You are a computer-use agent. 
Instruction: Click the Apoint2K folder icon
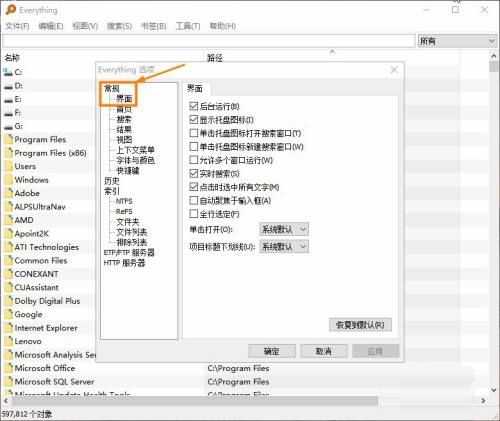pyautogui.click(x=8, y=234)
